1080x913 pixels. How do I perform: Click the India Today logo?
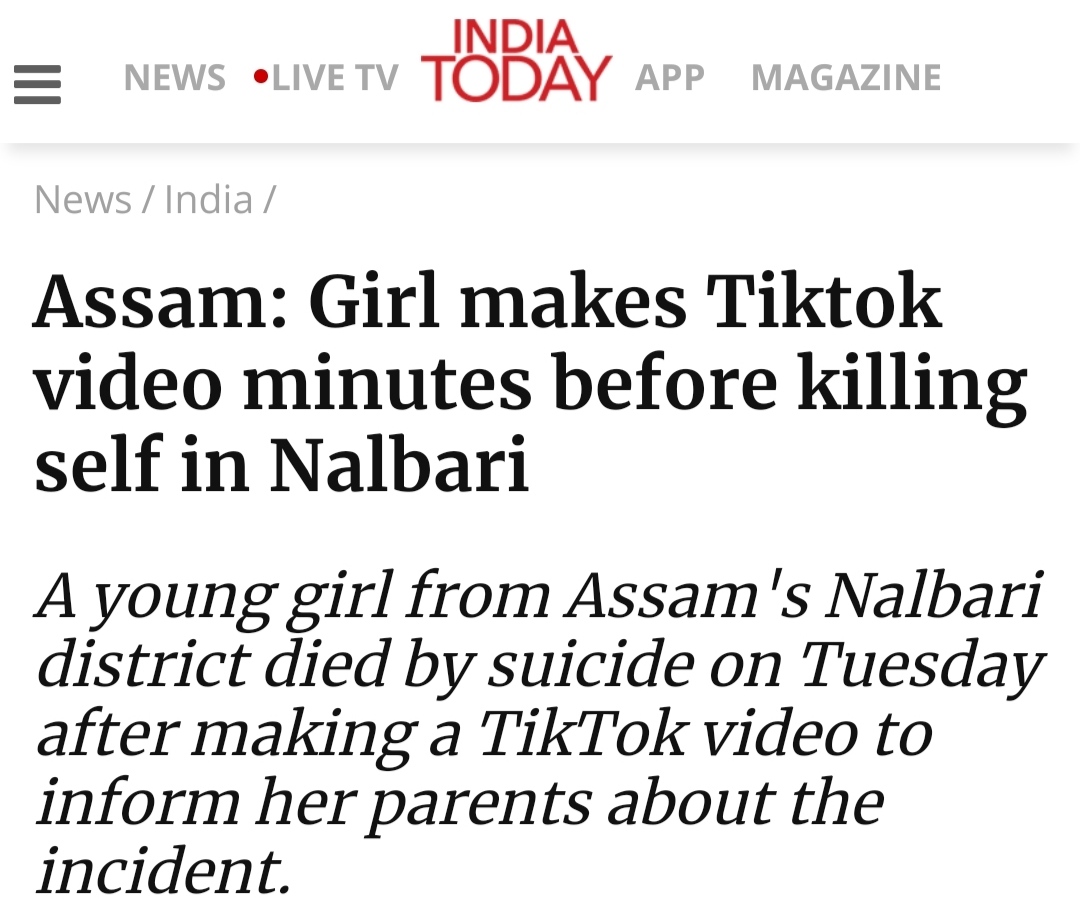pyautogui.click(x=516, y=62)
